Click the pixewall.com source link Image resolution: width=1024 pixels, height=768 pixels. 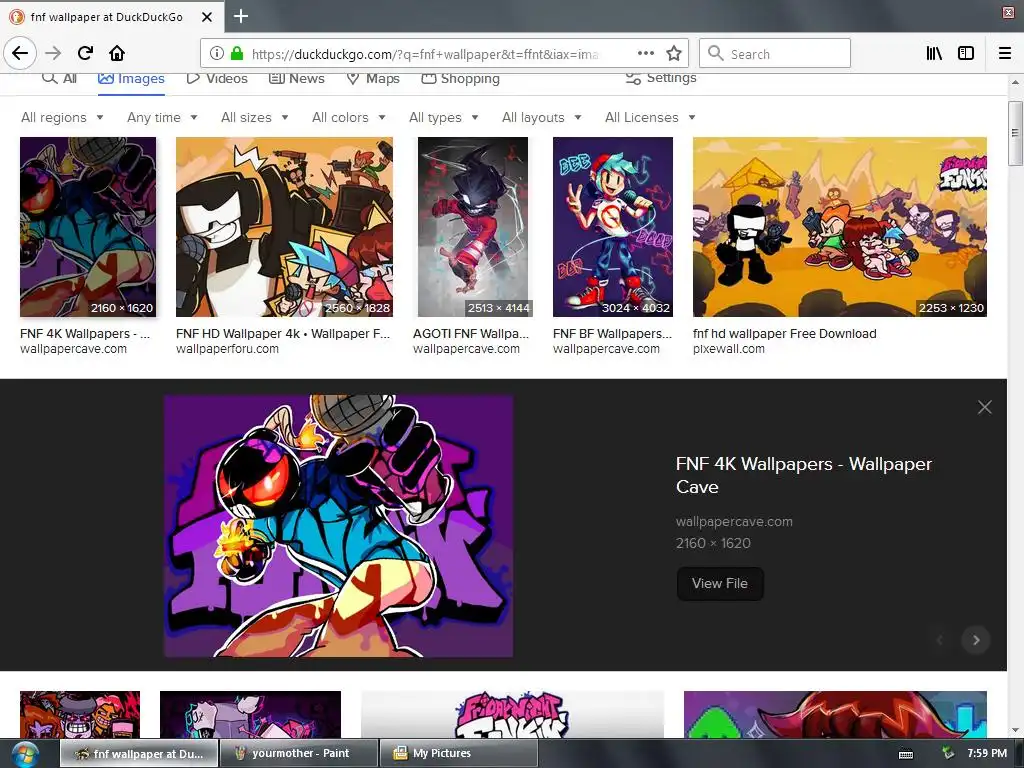point(729,349)
